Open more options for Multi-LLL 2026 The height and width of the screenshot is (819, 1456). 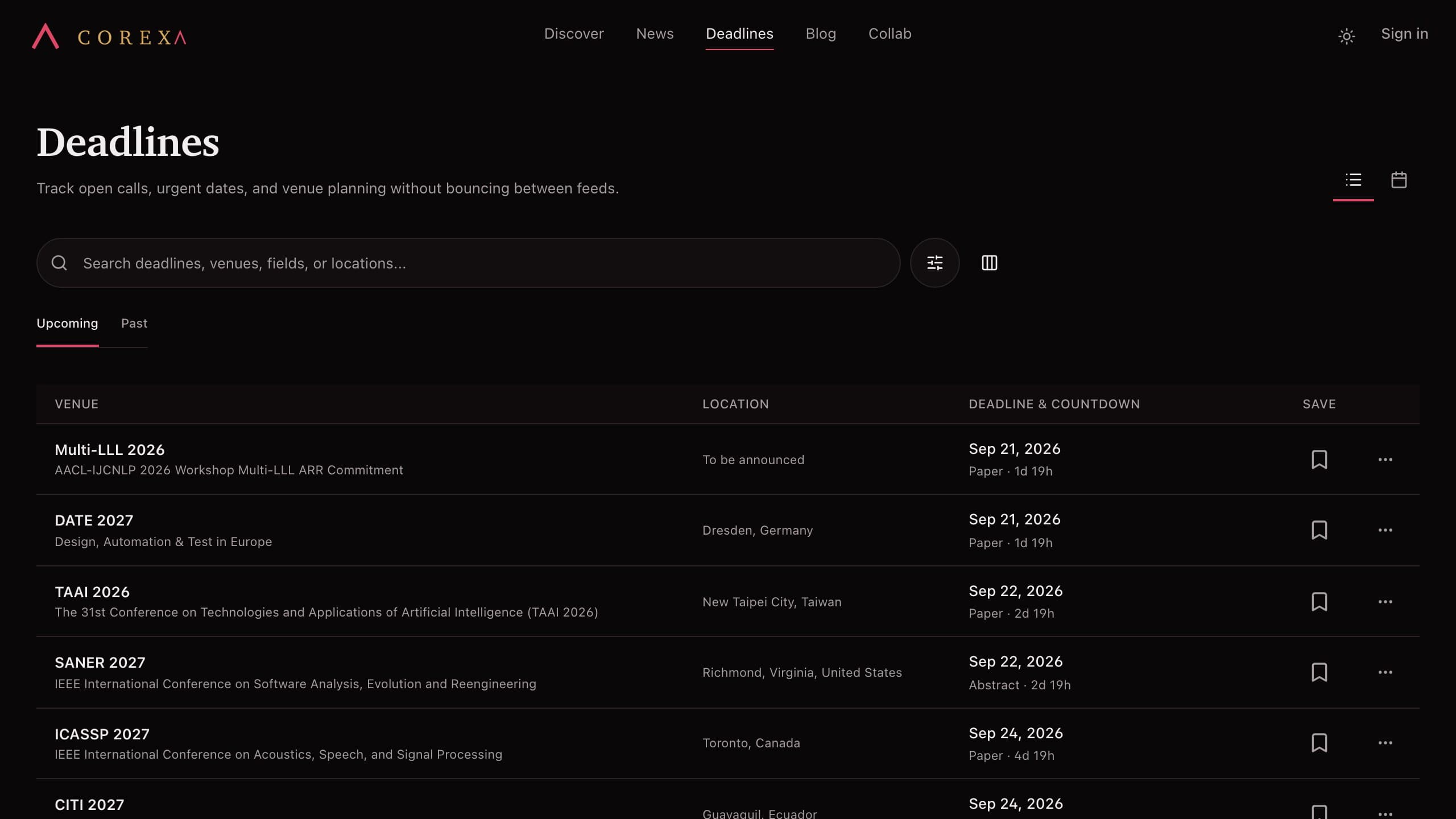click(x=1385, y=460)
